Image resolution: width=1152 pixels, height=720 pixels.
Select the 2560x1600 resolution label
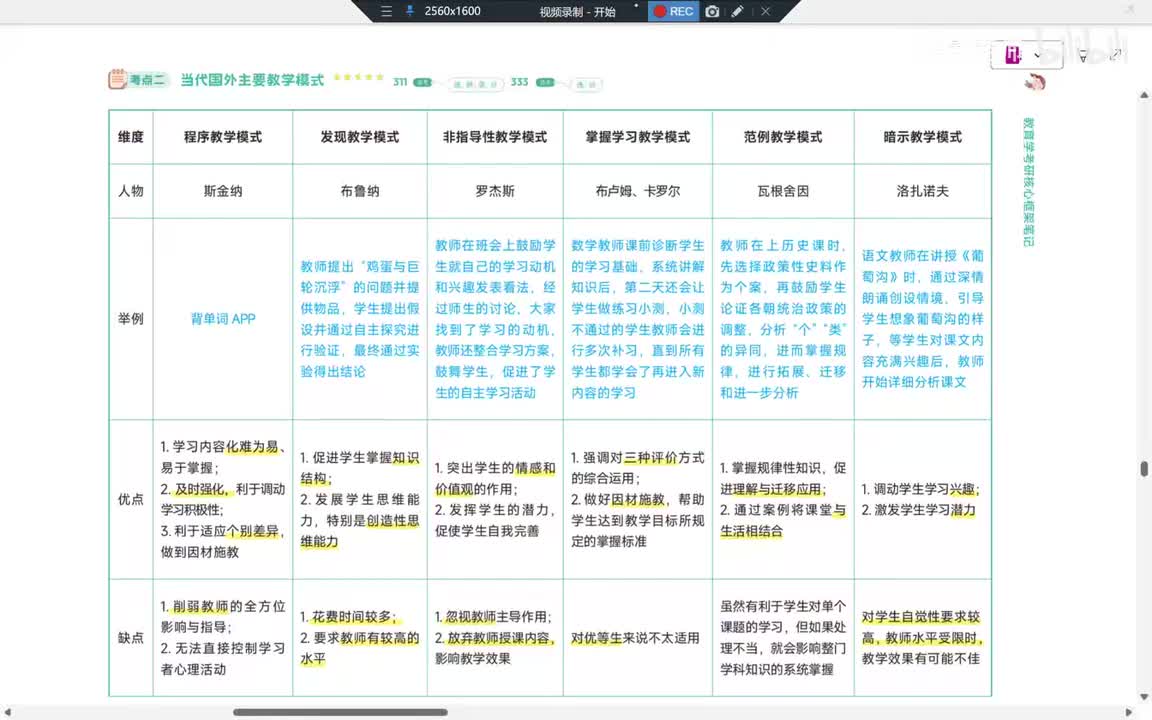coord(452,11)
